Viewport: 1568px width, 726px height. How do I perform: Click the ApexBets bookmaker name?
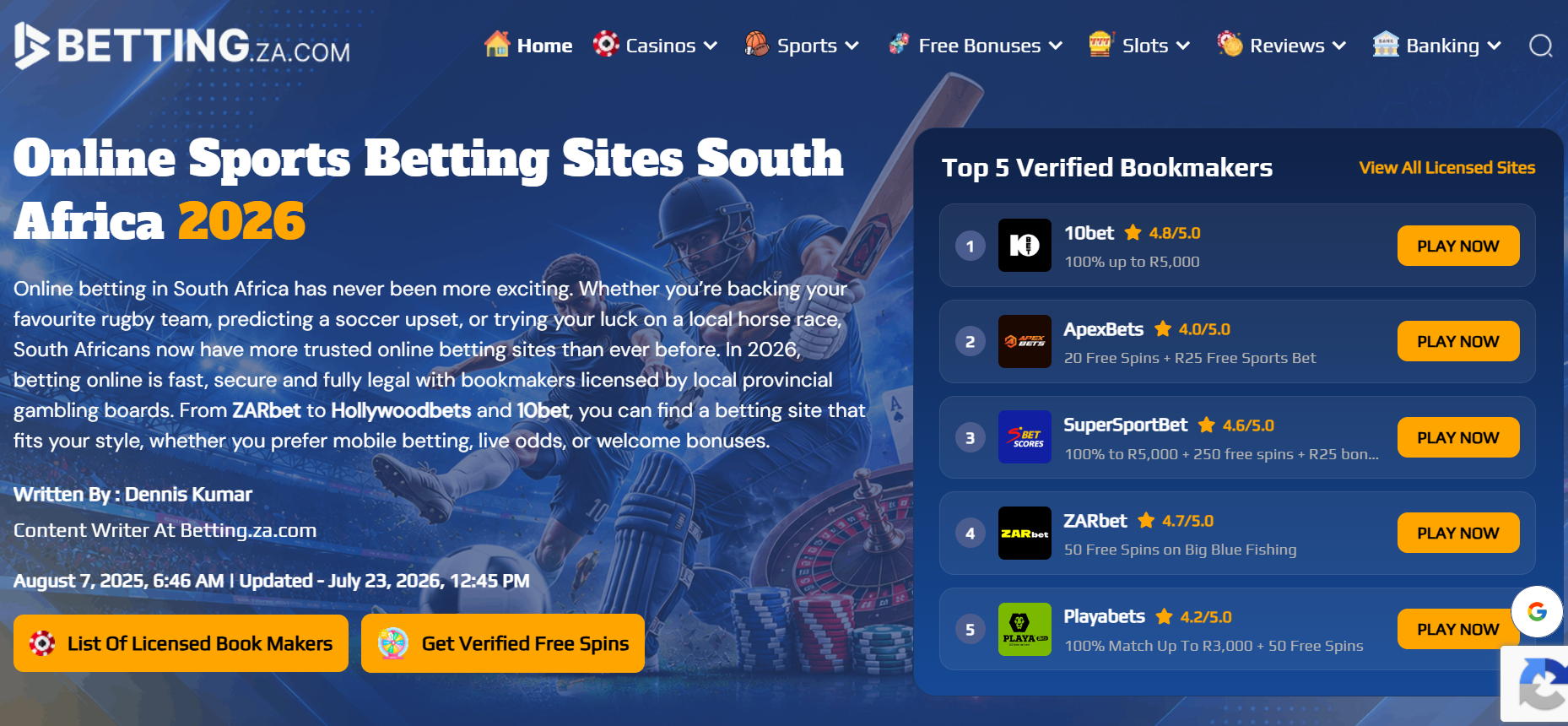tap(1103, 328)
